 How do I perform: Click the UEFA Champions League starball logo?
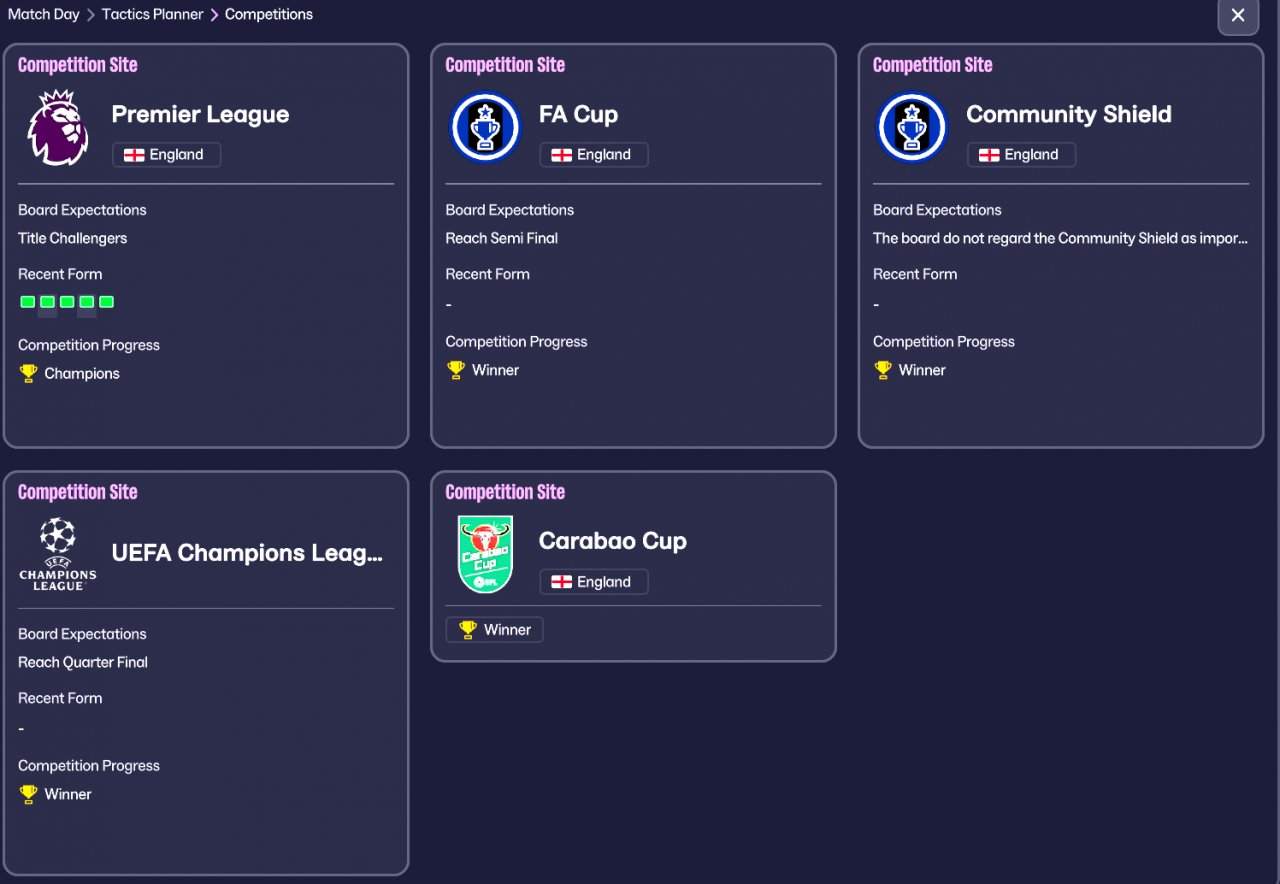pos(58,553)
